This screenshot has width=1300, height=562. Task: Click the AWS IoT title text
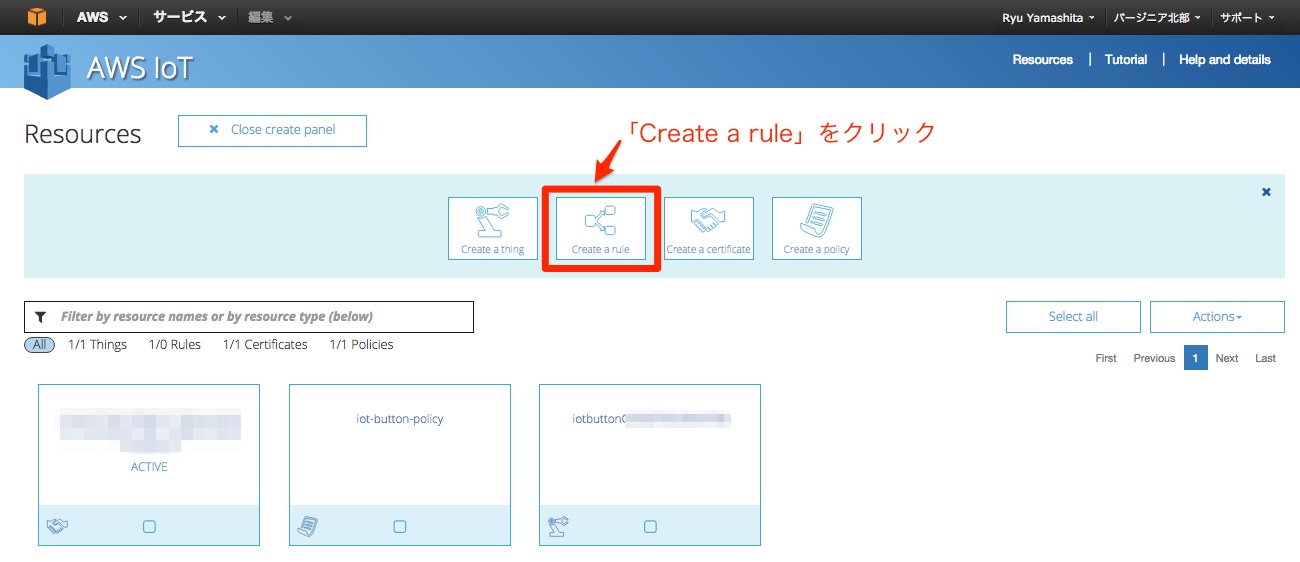140,68
